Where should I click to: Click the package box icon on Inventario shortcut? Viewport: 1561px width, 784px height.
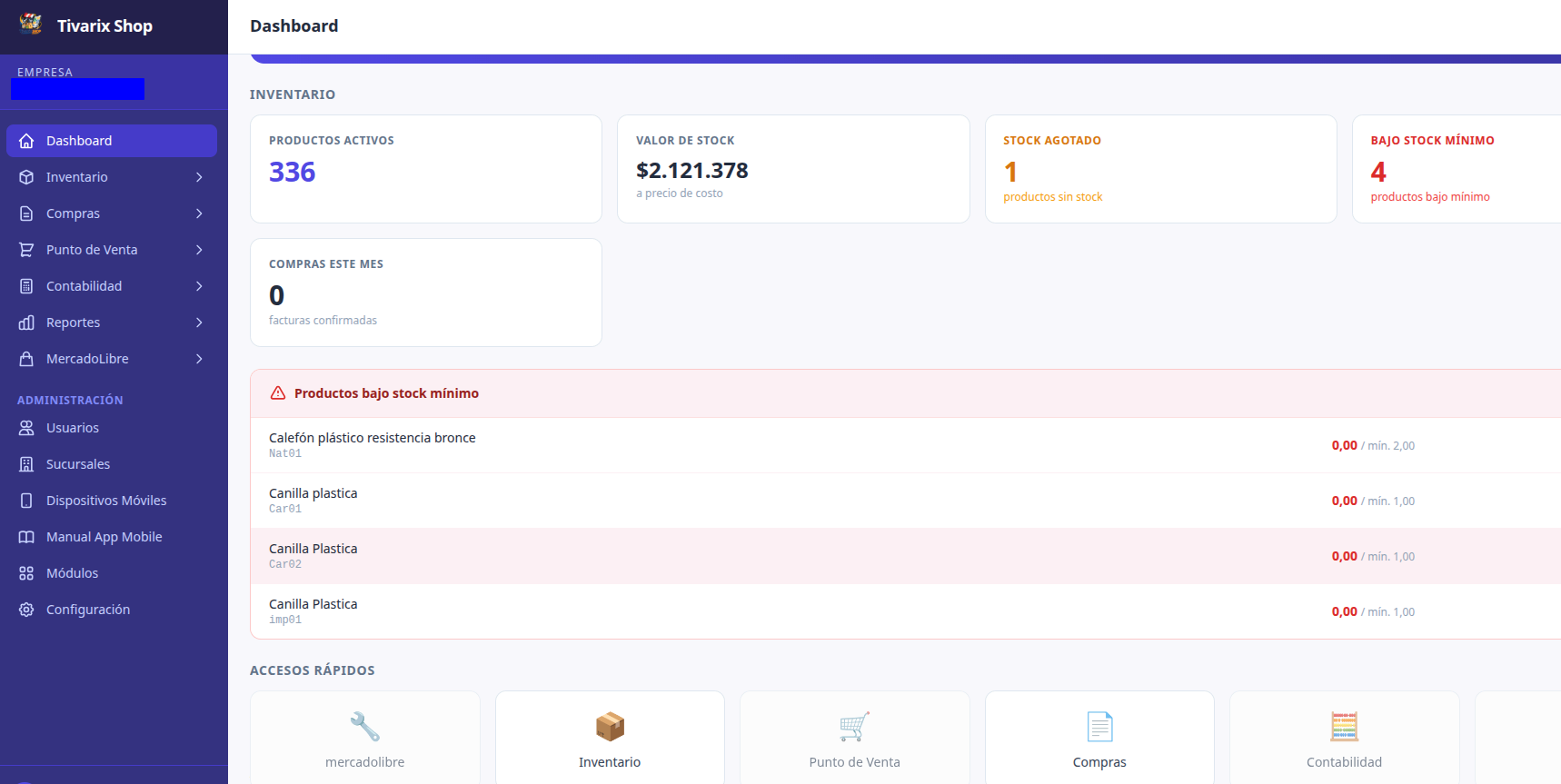(x=610, y=727)
